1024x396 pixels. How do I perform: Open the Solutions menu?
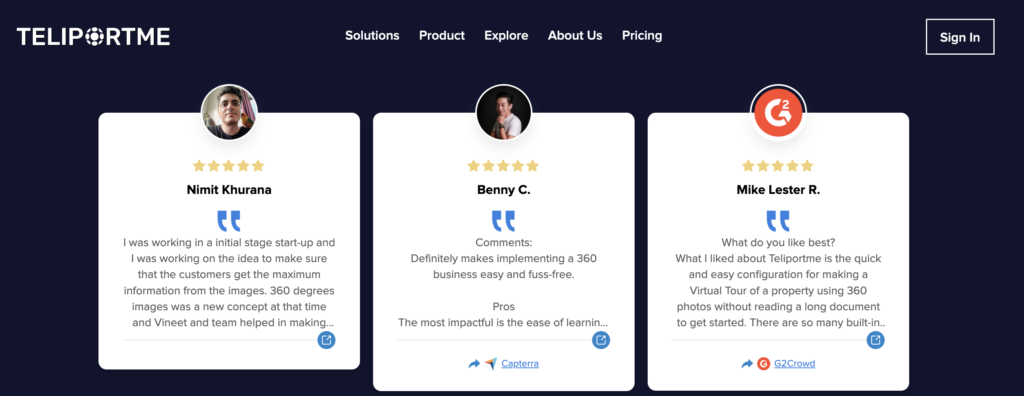[x=372, y=35]
